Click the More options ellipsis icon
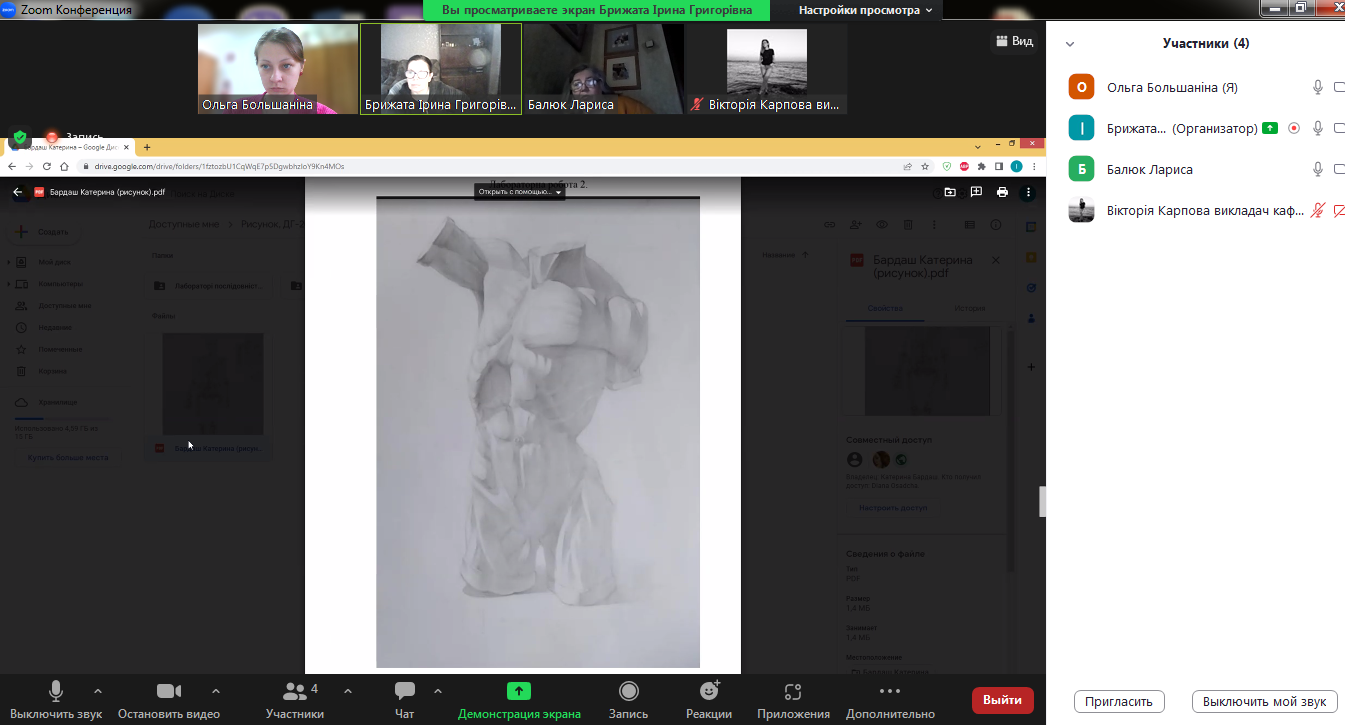The image size is (1345, 725). tap(889, 691)
